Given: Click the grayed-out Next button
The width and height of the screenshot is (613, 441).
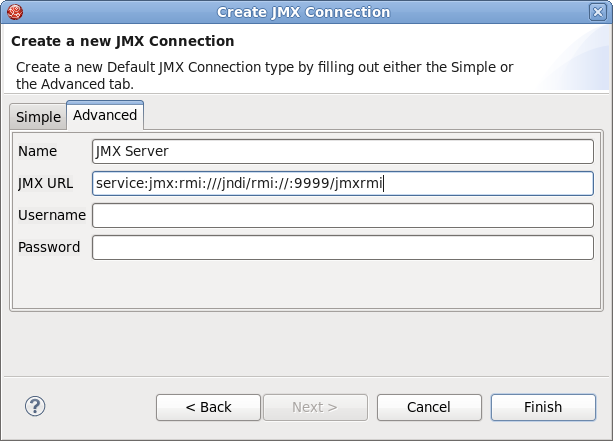Looking at the screenshot, I should point(314,407).
